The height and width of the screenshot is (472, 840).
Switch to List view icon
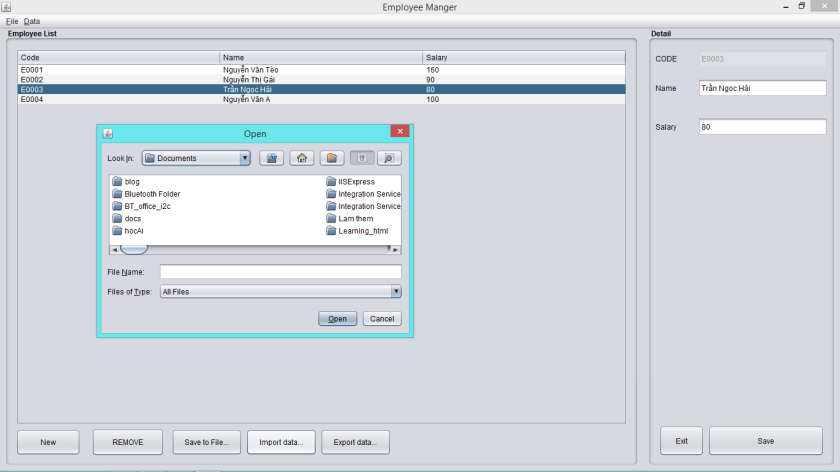[x=362, y=158]
